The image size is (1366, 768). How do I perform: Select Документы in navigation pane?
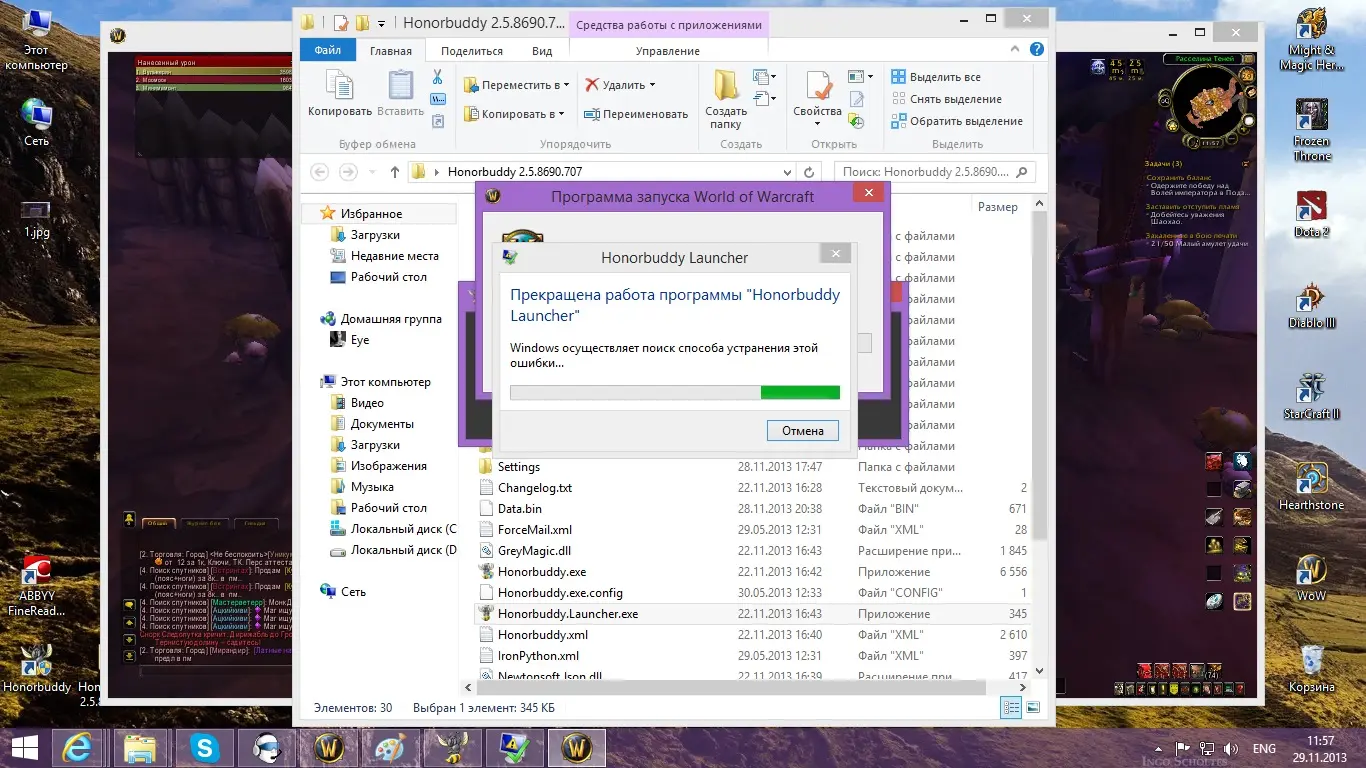point(382,424)
